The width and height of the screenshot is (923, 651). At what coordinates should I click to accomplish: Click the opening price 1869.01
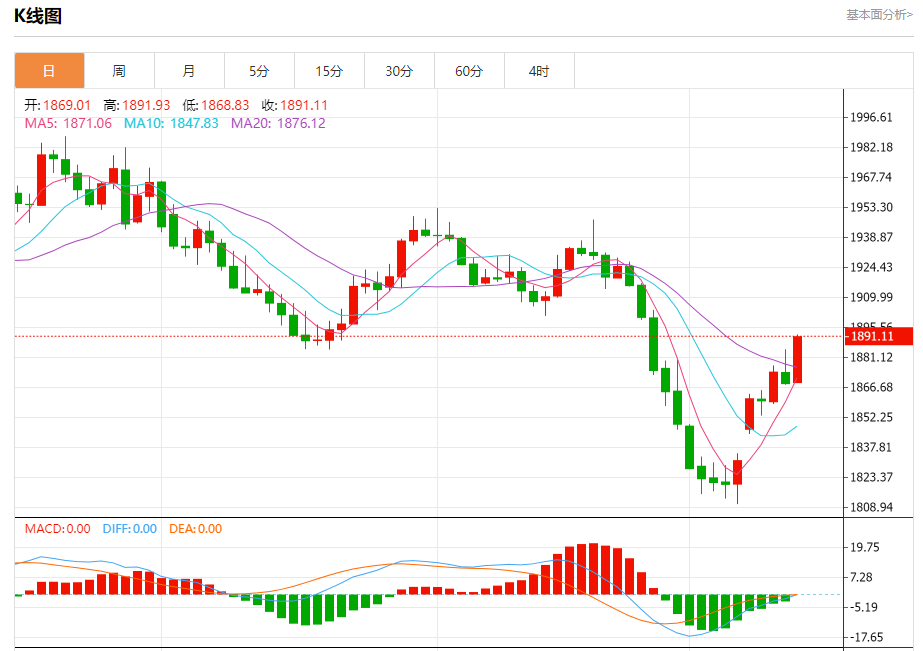click(x=67, y=105)
